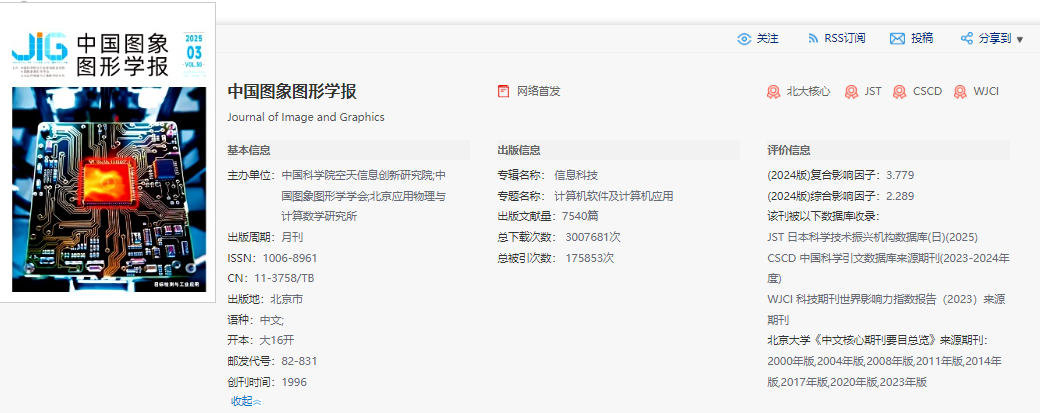Click the CSCD badge text
Screen dimensions: 1040x413
(x=927, y=91)
